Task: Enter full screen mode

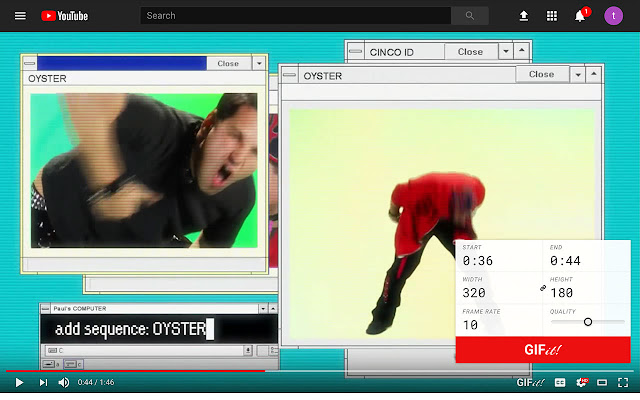Action: [623, 382]
